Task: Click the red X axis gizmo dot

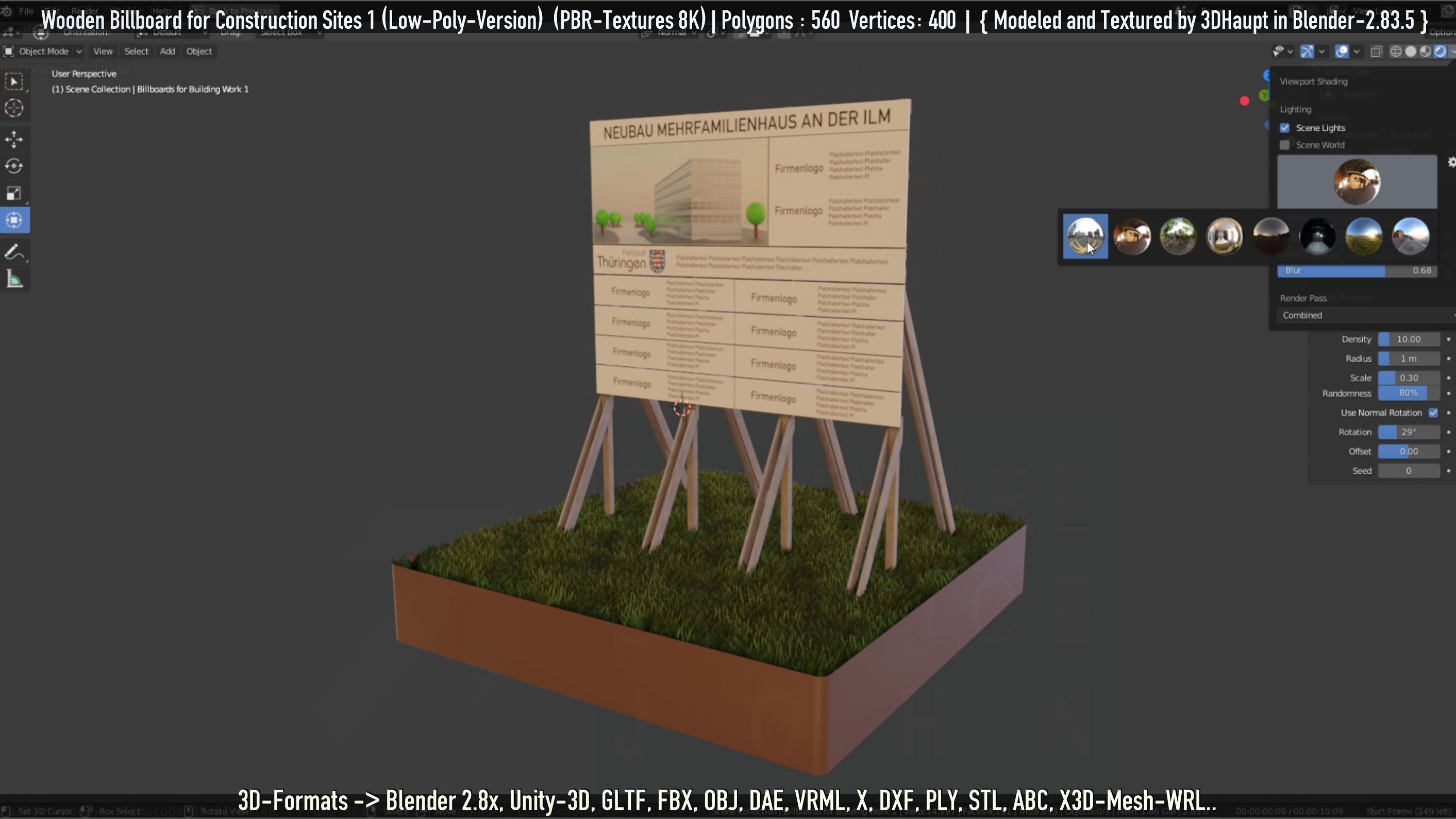Action: pos(1244,101)
